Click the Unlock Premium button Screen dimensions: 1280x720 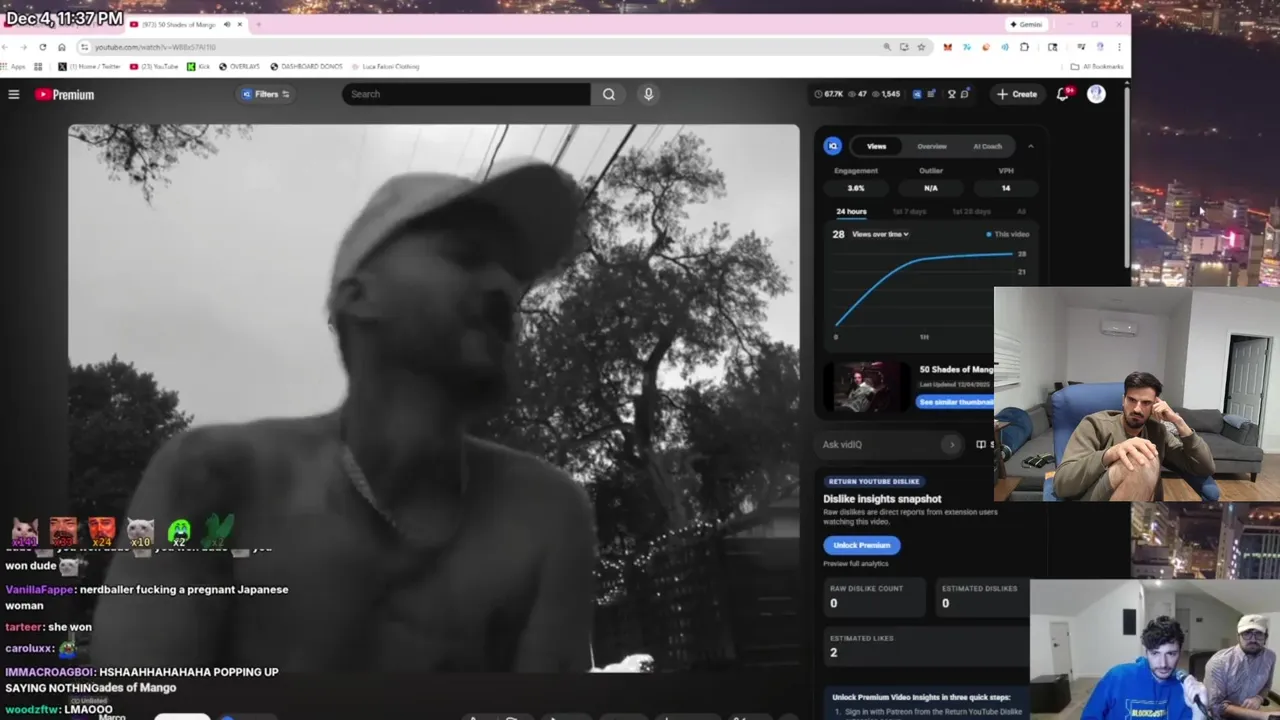[x=862, y=545]
